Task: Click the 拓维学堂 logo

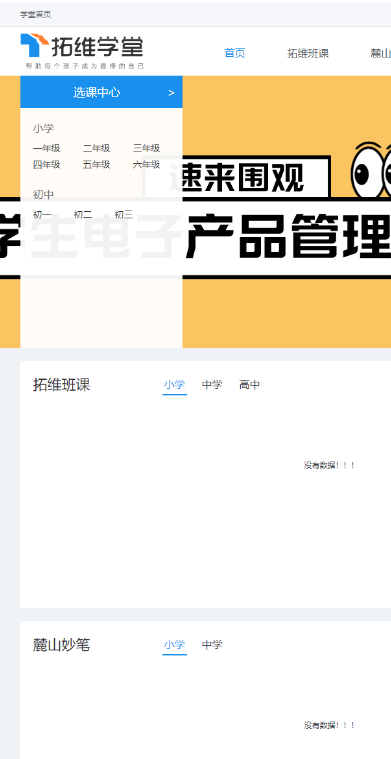Action: (x=82, y=51)
